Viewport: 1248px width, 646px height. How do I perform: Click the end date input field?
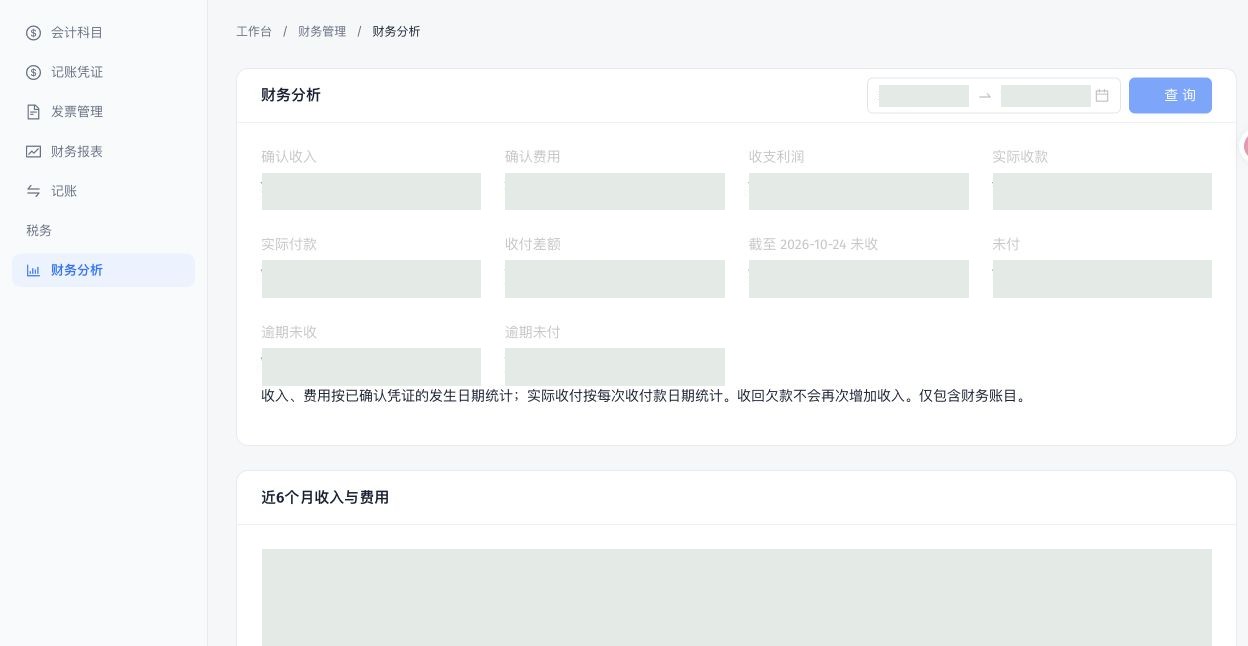(1046, 96)
